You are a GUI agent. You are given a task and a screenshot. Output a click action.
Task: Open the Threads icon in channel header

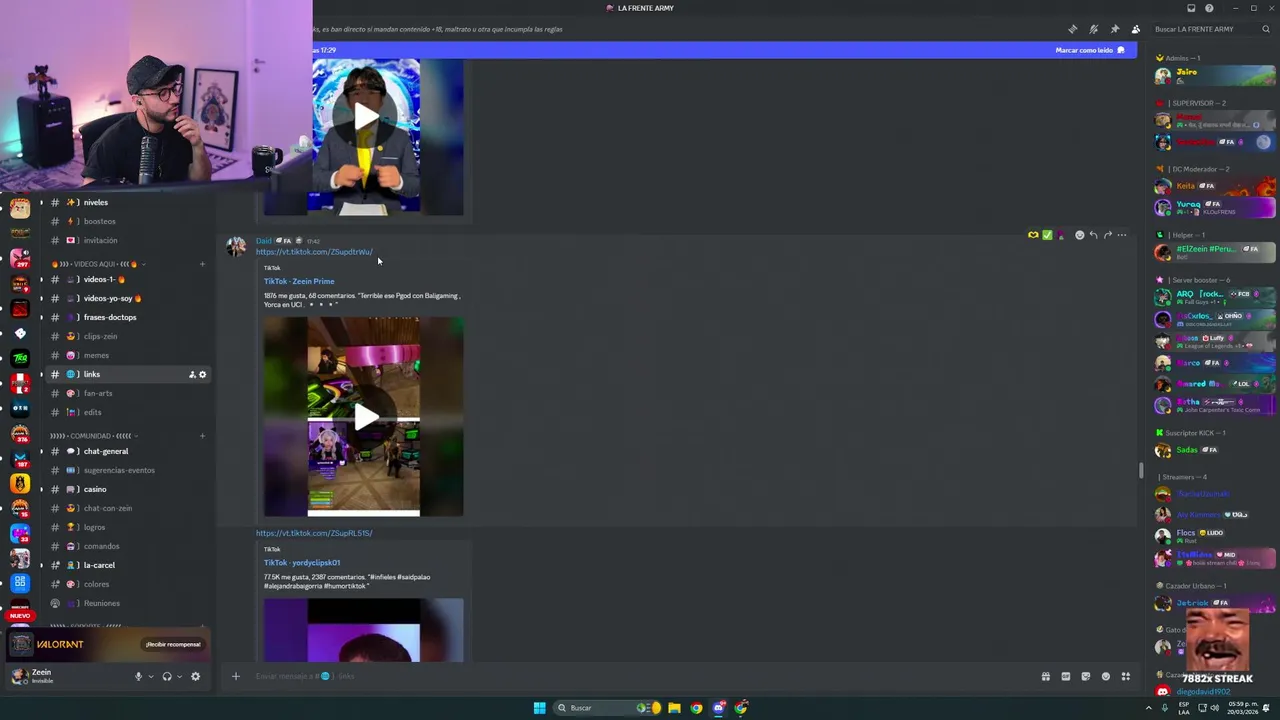(1072, 29)
